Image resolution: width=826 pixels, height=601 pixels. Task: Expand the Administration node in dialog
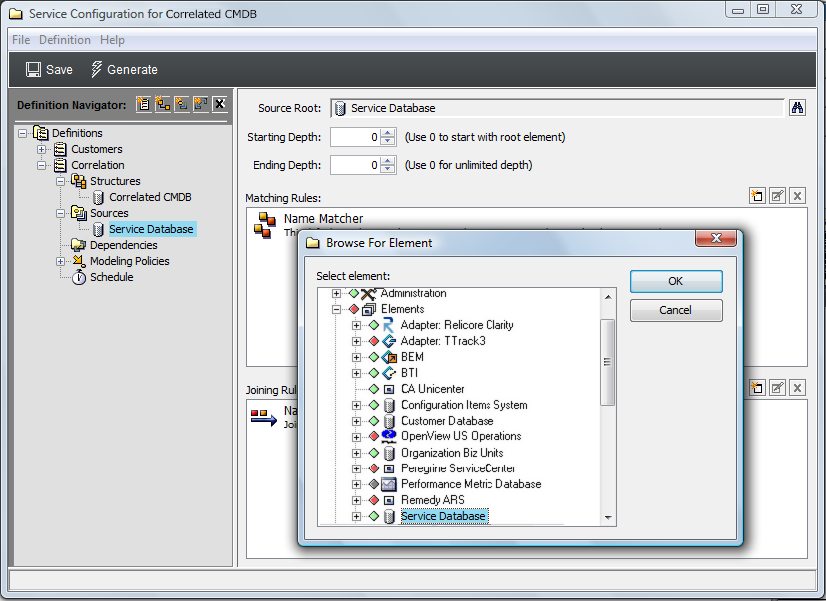click(x=336, y=293)
